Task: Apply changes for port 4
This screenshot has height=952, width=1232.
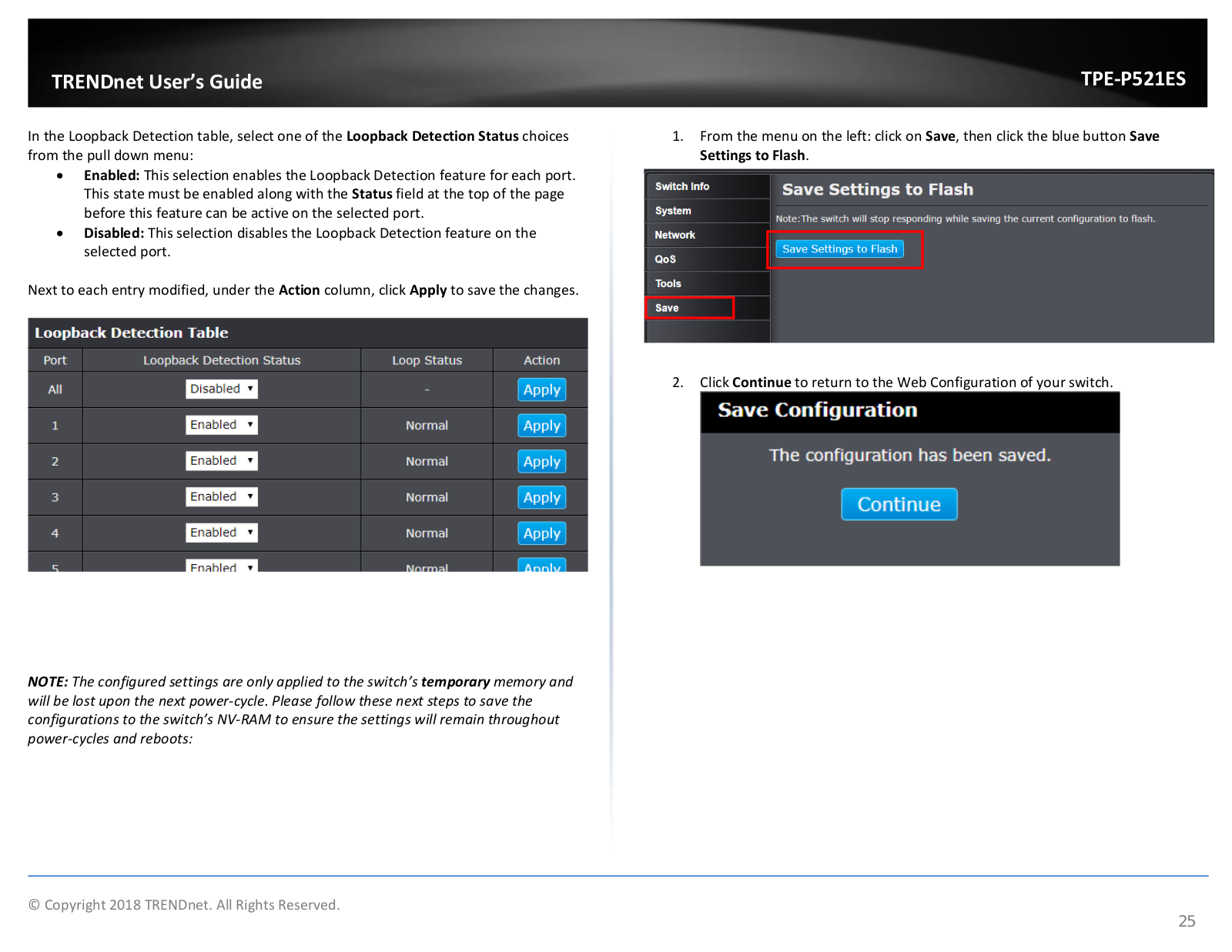Action: pyautogui.click(x=542, y=533)
